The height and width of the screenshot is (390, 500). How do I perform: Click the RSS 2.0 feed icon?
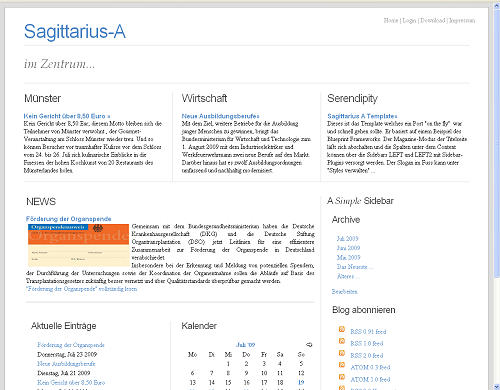(342, 353)
